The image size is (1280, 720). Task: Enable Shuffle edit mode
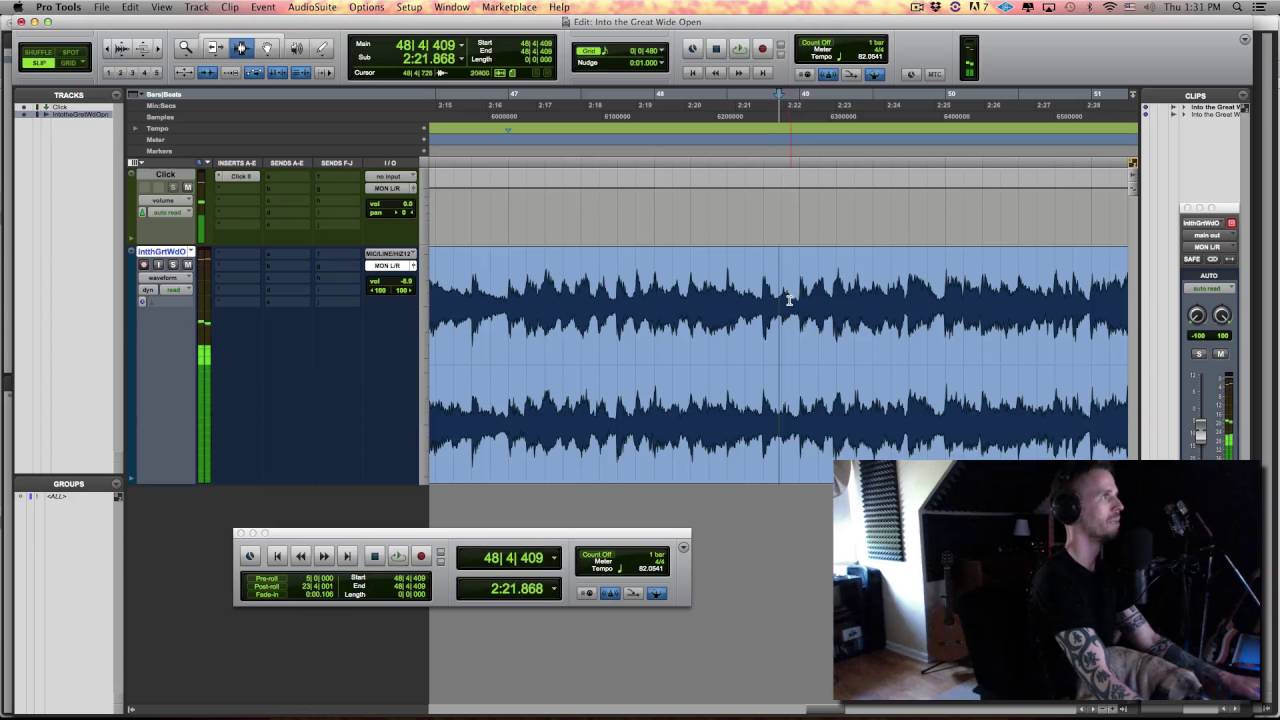point(38,52)
